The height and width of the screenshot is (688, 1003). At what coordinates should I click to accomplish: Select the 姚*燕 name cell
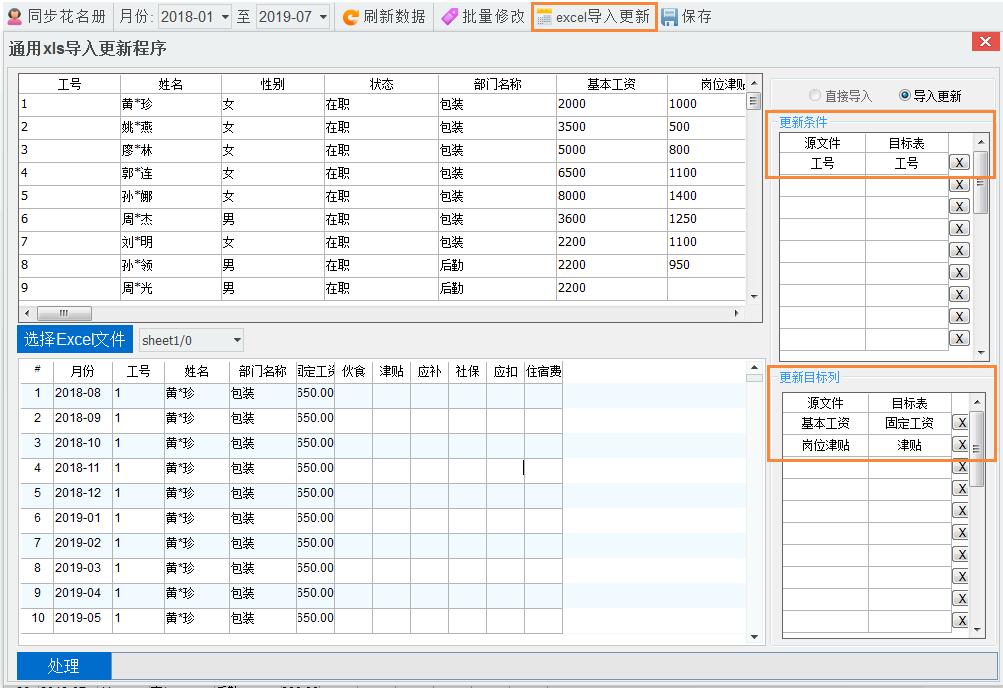point(171,127)
